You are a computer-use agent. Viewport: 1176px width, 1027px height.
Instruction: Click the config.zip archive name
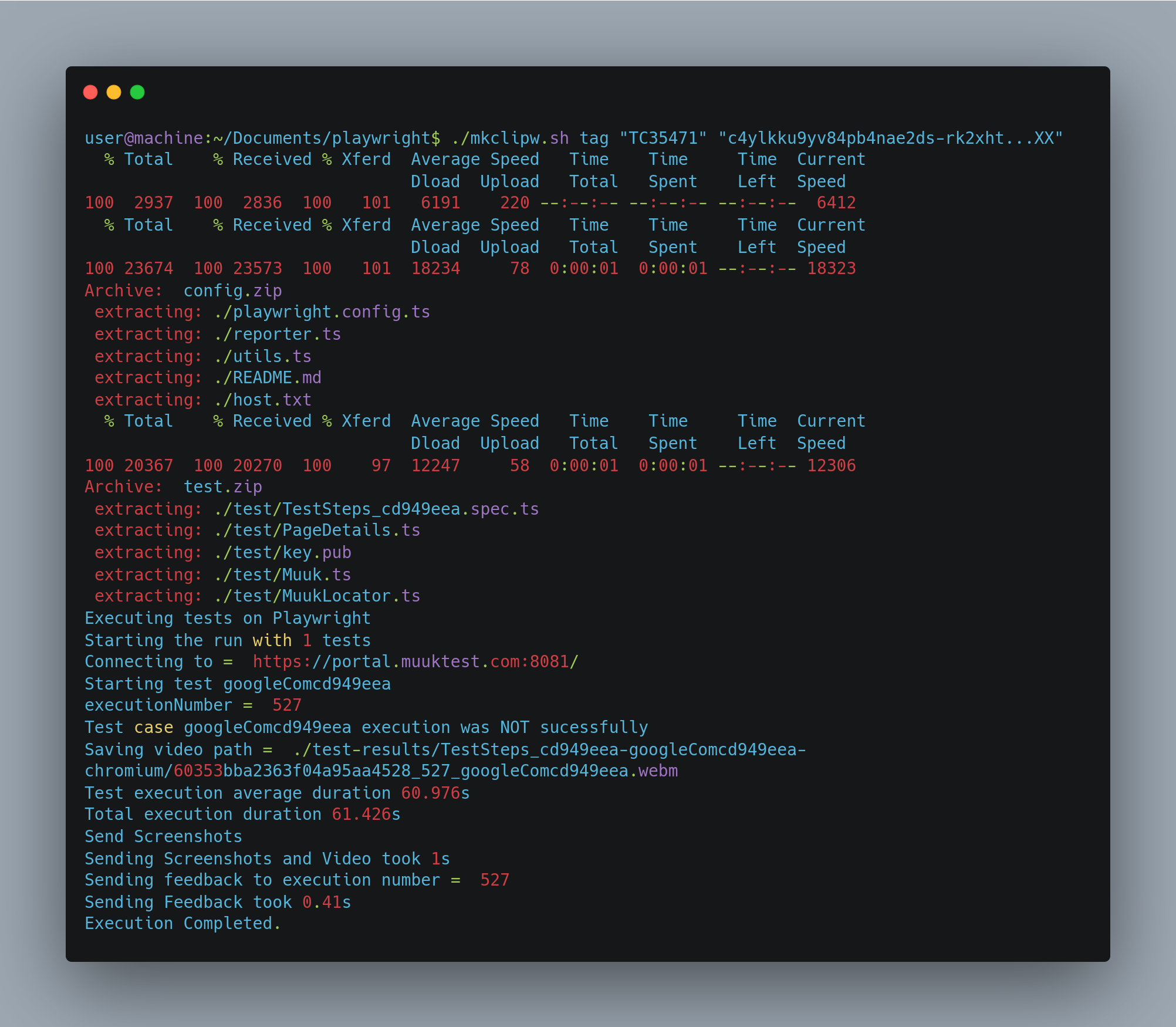pos(233,290)
